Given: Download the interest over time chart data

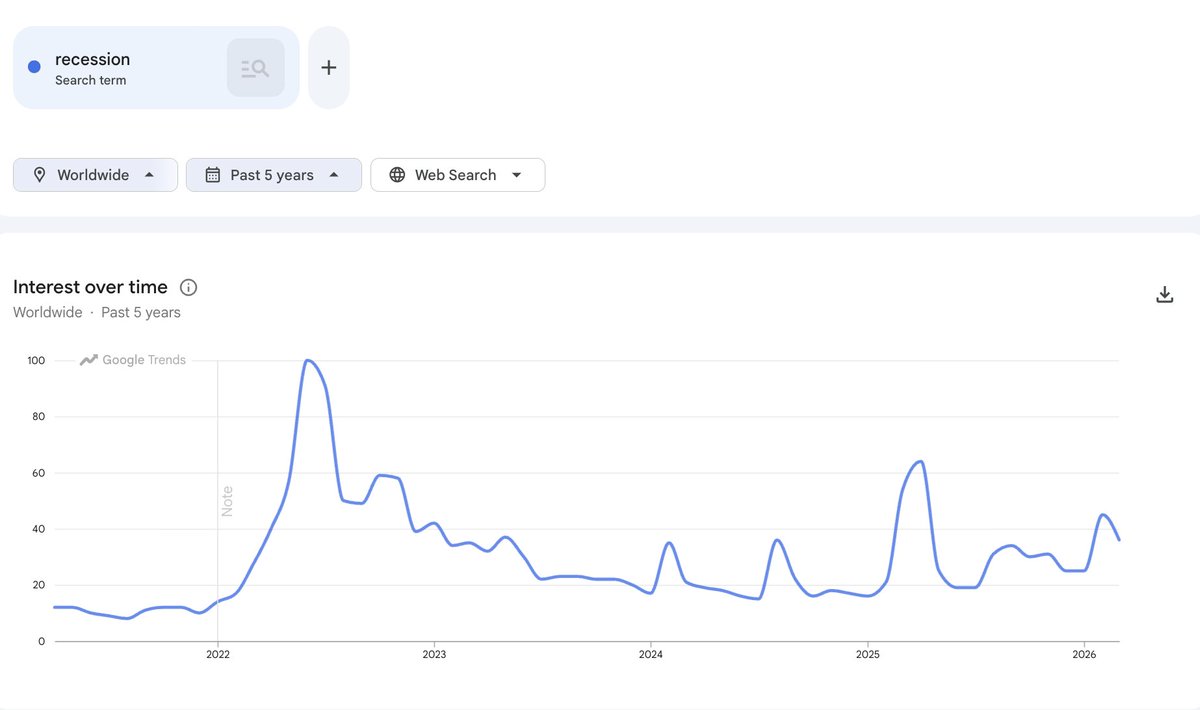Looking at the screenshot, I should click(1164, 294).
